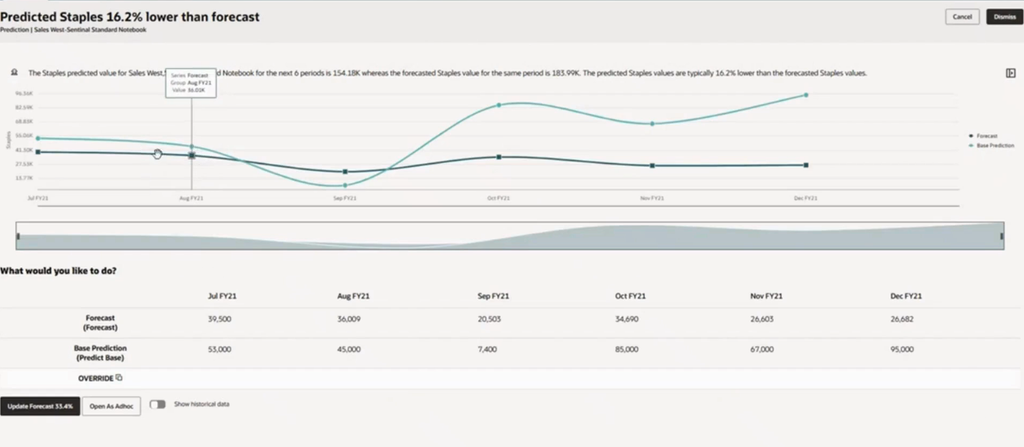Click Base Prediction value 85,000
Image resolution: width=1024 pixels, height=447 pixels.
pyautogui.click(x=627, y=350)
